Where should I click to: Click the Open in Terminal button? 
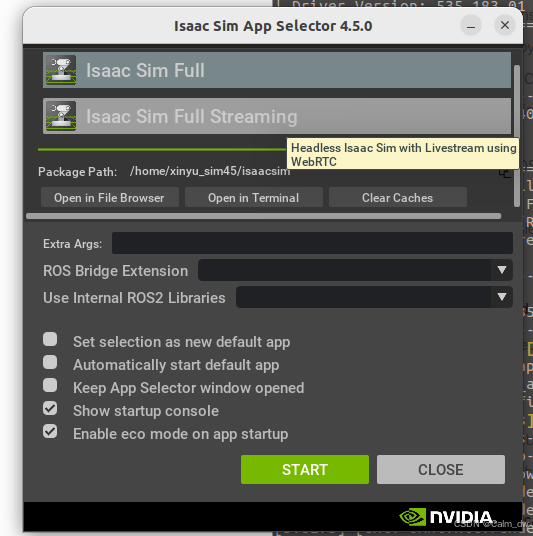point(254,198)
